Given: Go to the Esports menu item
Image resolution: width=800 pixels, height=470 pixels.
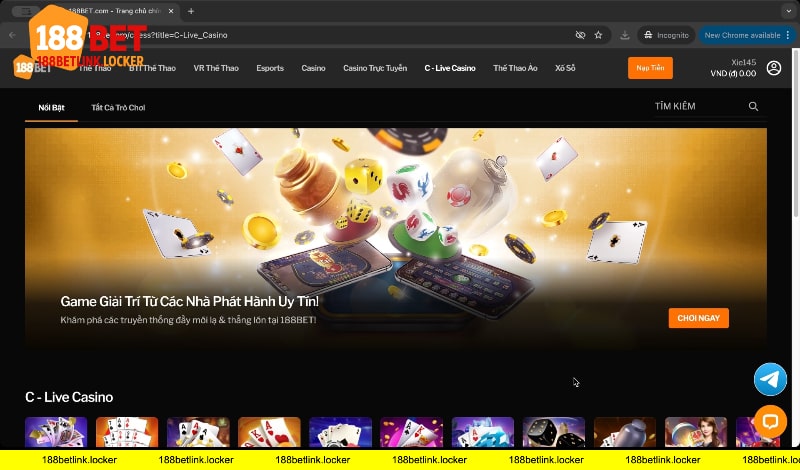Looking at the screenshot, I should click(270, 68).
